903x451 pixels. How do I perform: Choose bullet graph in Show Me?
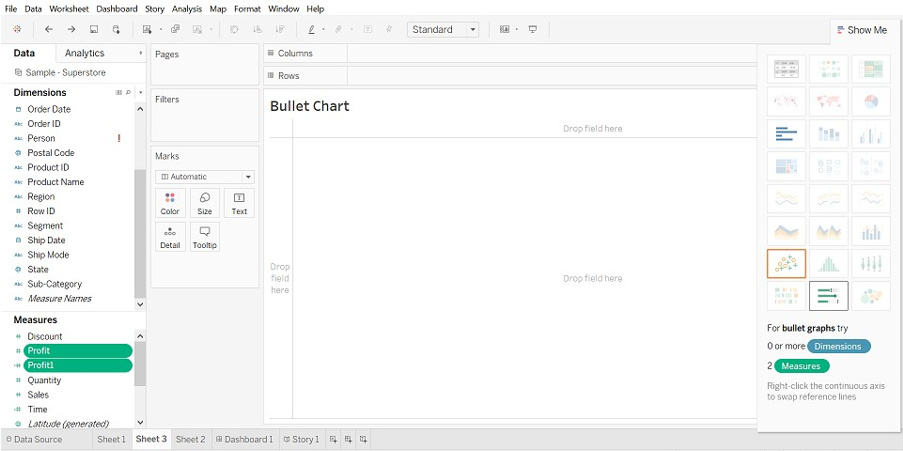pyautogui.click(x=829, y=296)
